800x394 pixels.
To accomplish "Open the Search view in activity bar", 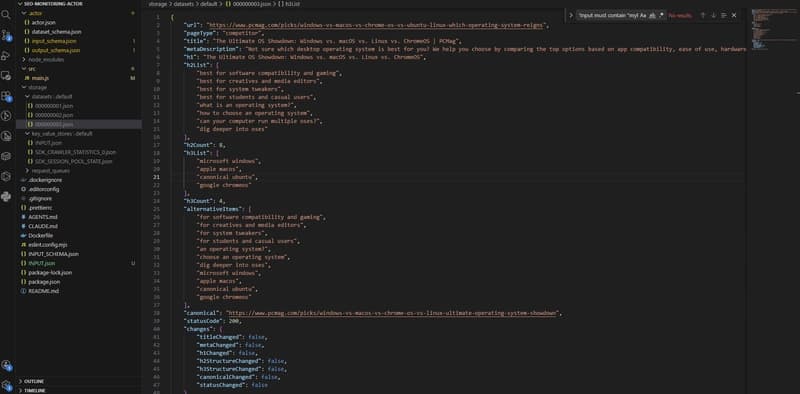I will click(6, 15).
